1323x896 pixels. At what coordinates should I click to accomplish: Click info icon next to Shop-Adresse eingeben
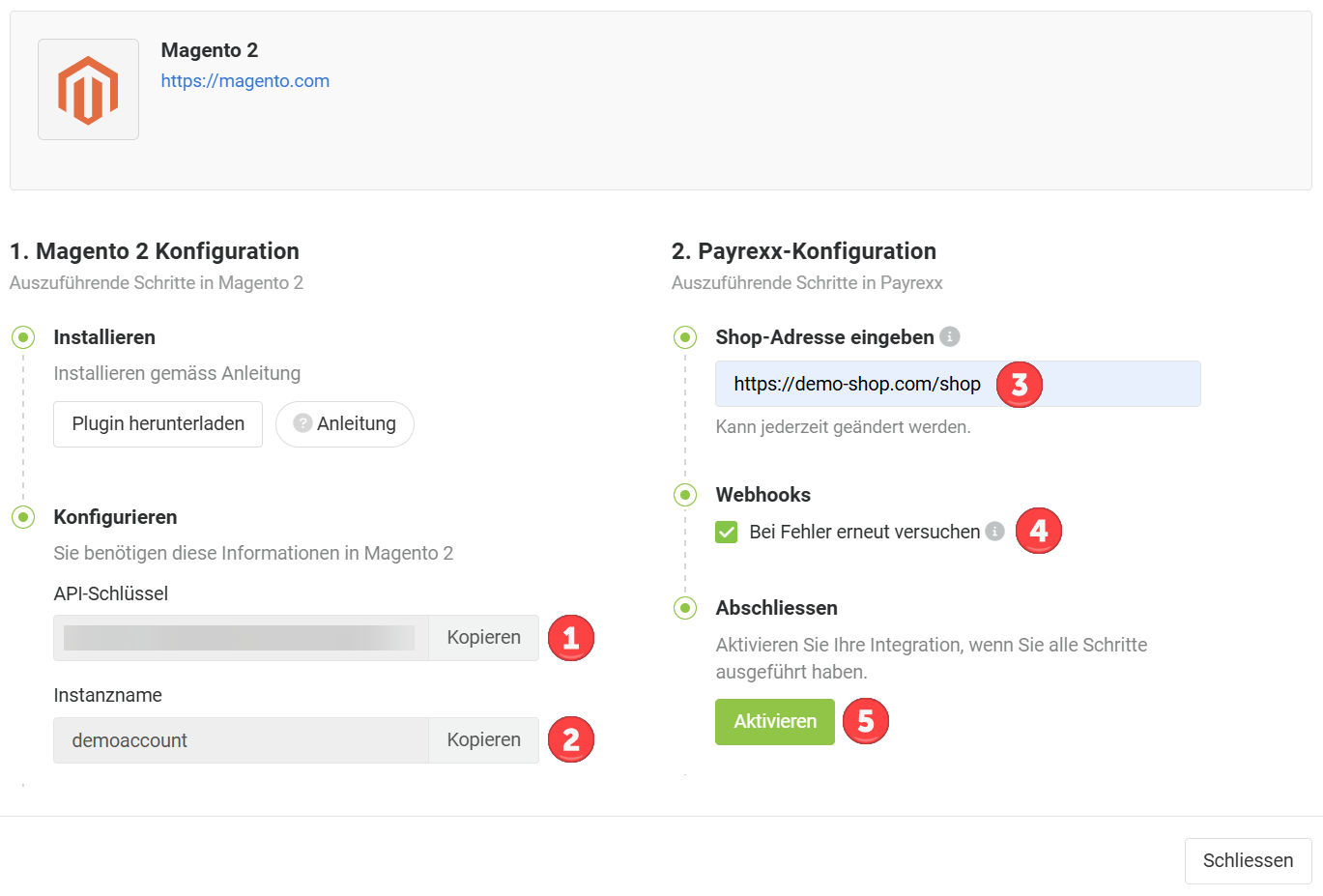pyautogui.click(x=950, y=336)
